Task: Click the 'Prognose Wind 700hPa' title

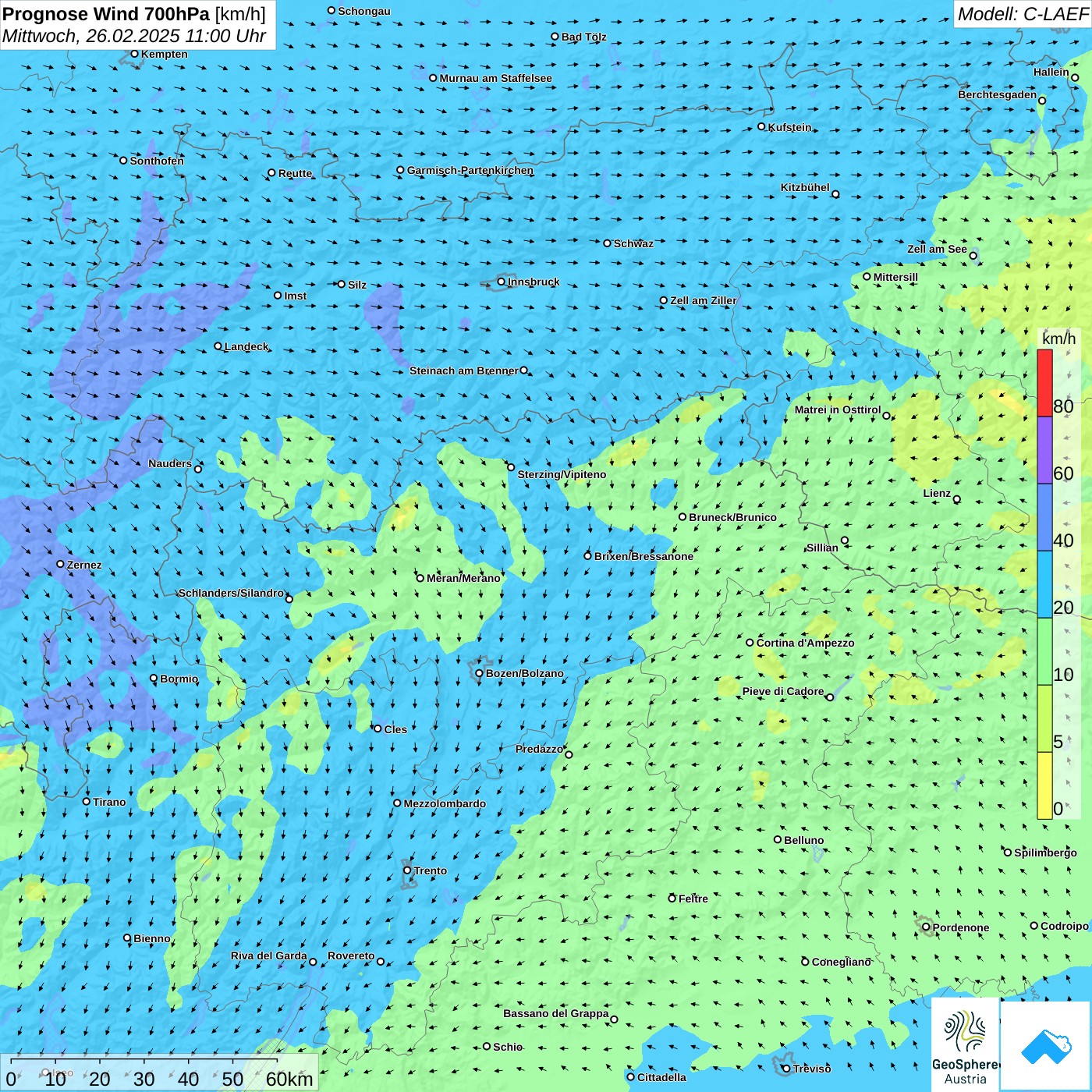Action: point(107,14)
